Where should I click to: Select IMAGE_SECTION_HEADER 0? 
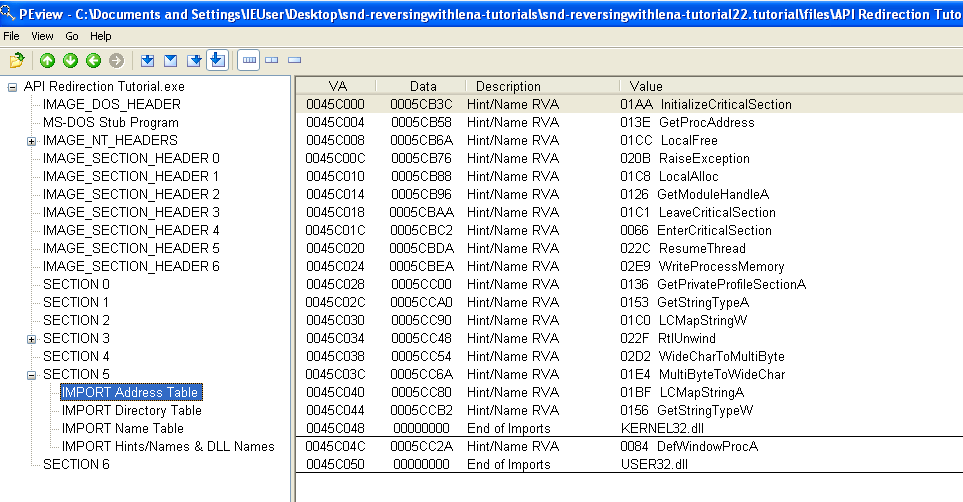131,159
